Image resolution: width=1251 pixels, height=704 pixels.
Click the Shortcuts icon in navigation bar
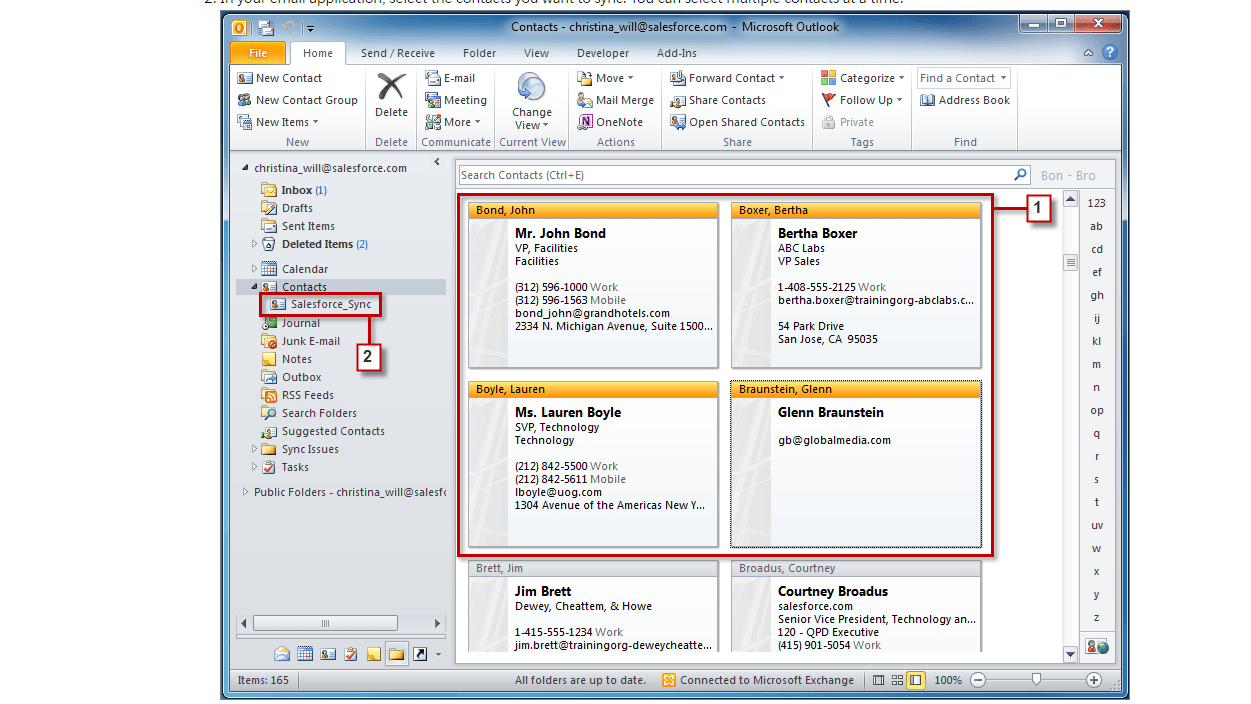coord(420,654)
